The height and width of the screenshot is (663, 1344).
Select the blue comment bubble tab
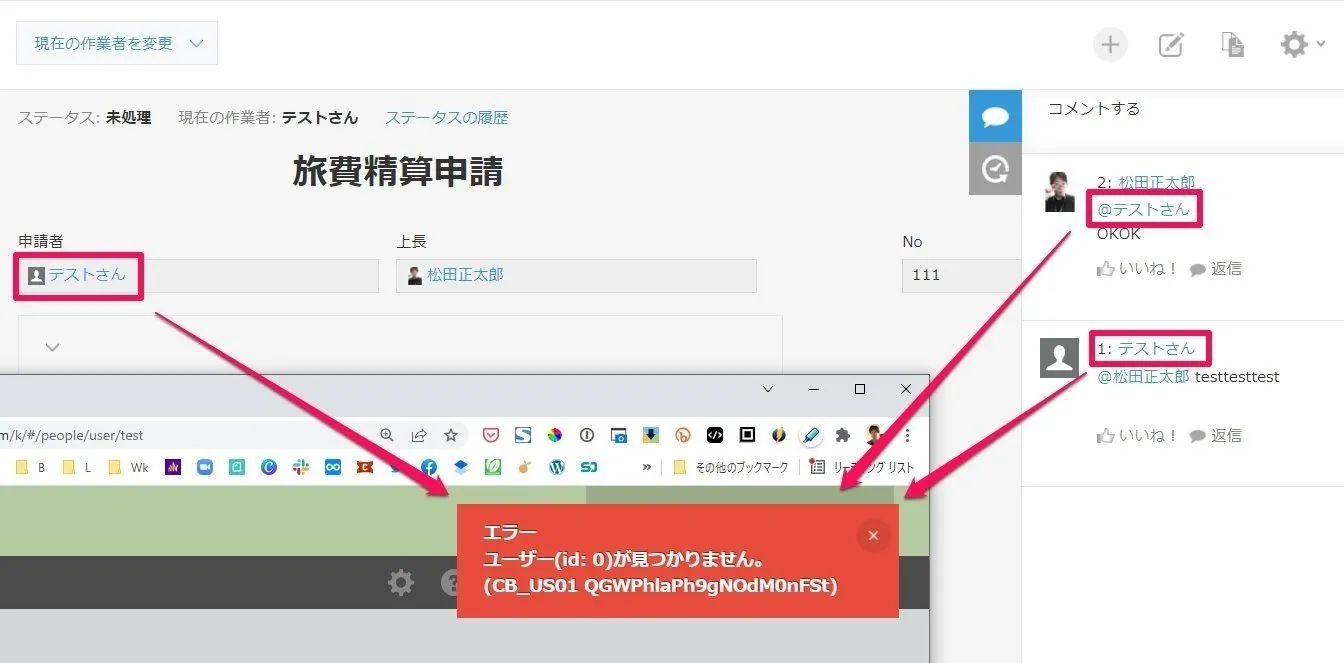tap(995, 116)
